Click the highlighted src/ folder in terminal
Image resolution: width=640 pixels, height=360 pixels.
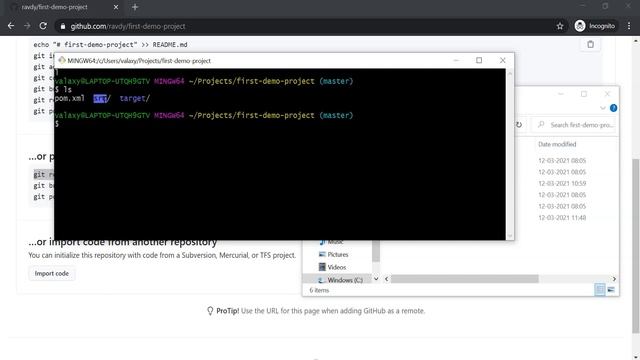pyautogui.click(x=101, y=98)
